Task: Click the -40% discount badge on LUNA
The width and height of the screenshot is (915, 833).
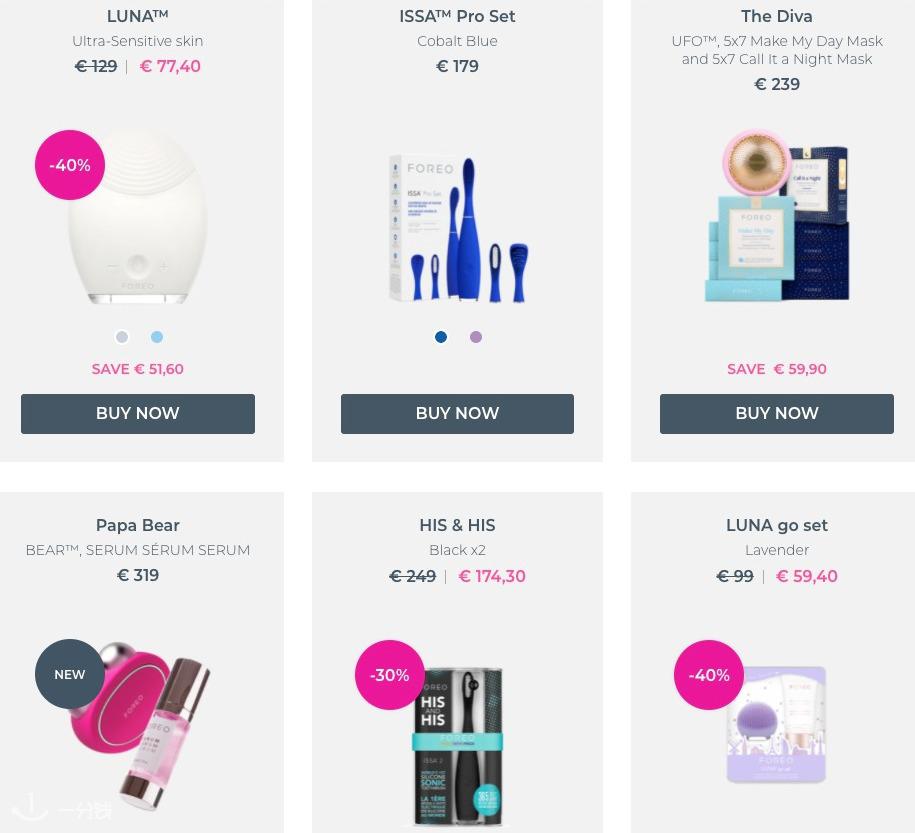Action: tap(70, 165)
